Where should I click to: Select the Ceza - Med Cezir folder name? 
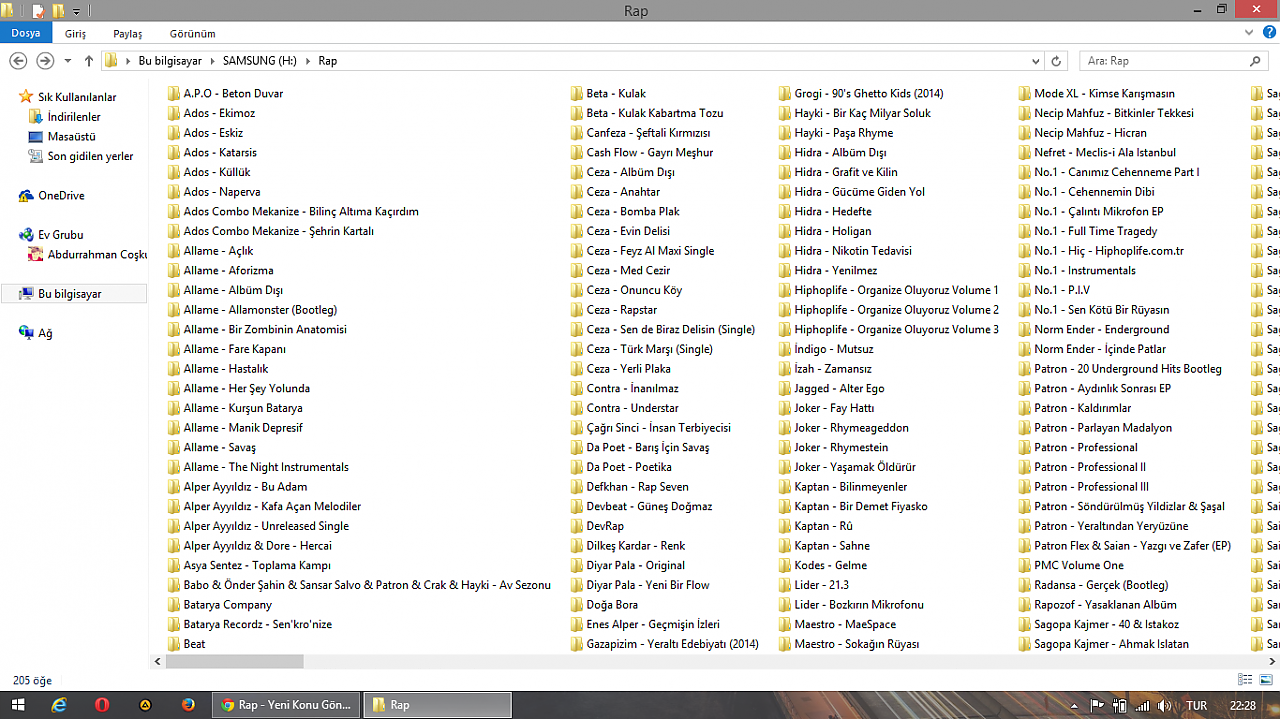(629, 271)
